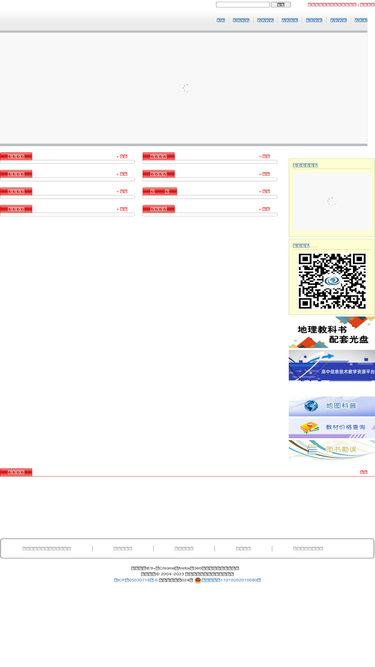Open the 图书勘误 banner link
The height and width of the screenshot is (667, 375).
pos(332,449)
